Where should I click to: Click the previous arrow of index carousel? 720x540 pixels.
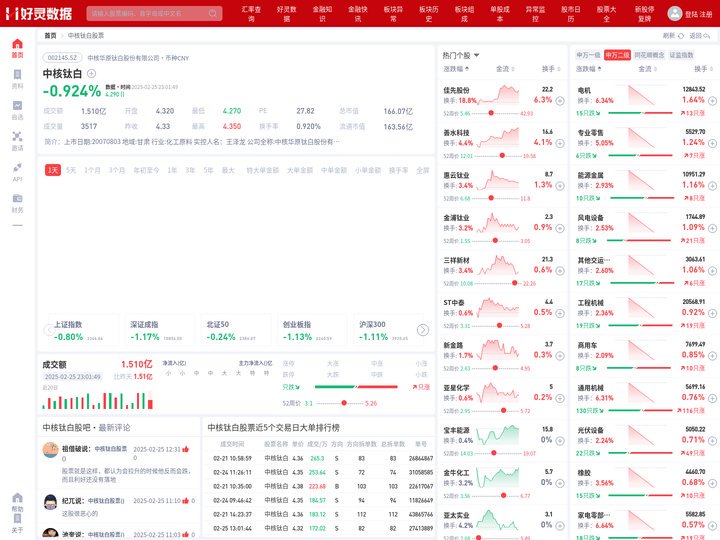pos(49,330)
